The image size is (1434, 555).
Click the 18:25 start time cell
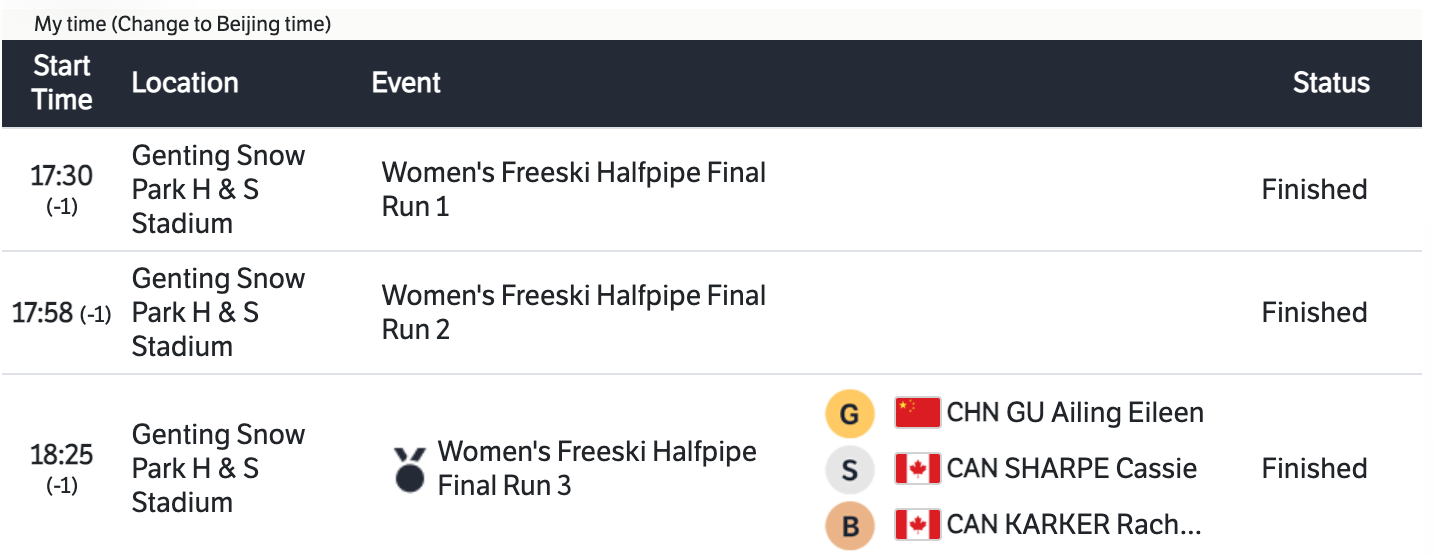pyautogui.click(x=61, y=456)
